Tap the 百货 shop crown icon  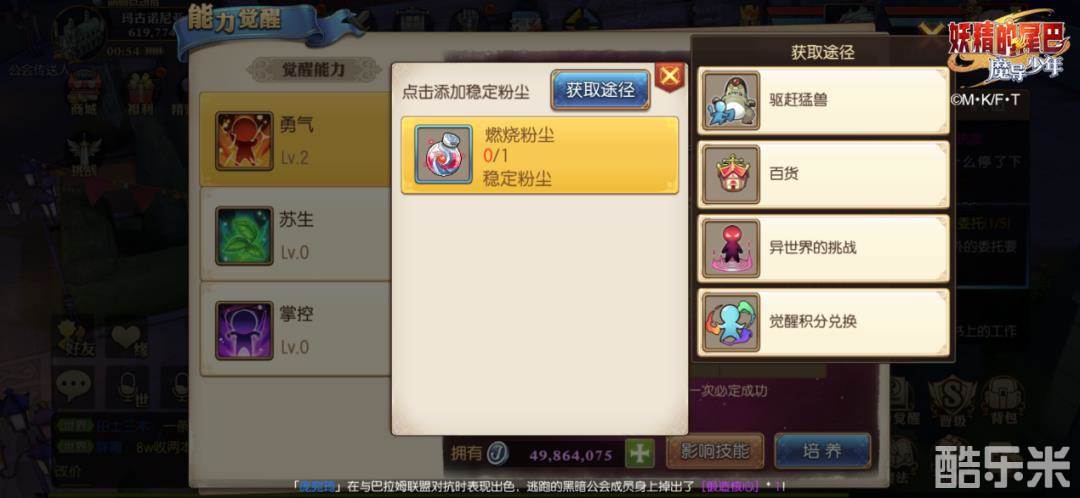coord(730,174)
